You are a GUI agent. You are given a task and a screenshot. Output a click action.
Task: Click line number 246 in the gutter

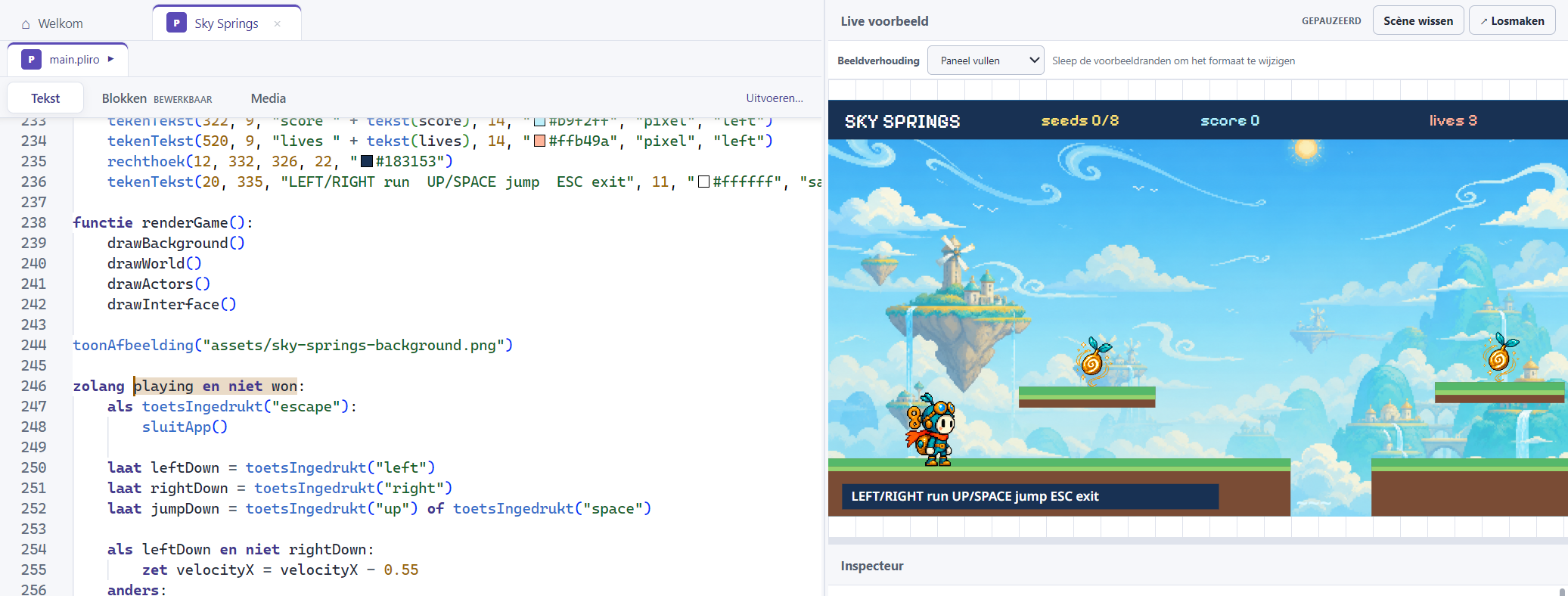coord(33,386)
